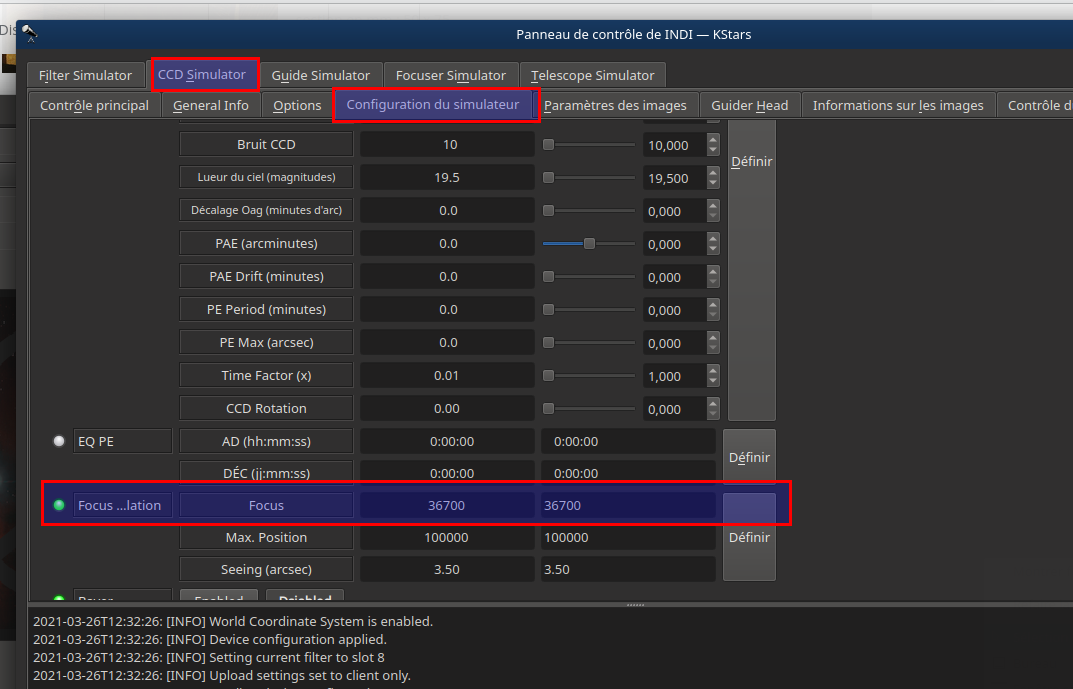Switch to Telescope Simulator tab

pos(593,75)
